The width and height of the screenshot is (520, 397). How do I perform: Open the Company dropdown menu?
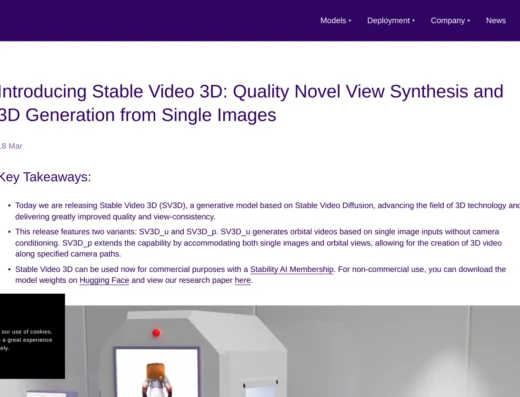coord(450,21)
